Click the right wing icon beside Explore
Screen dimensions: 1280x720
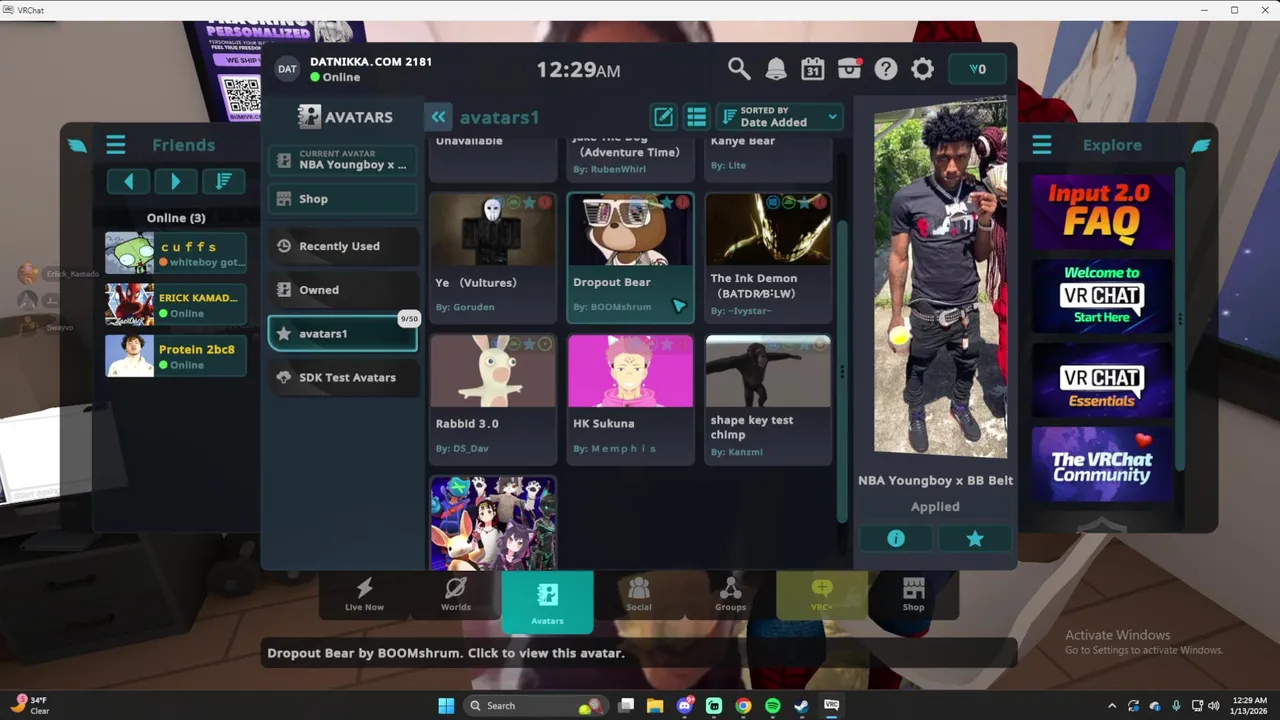(x=1201, y=145)
